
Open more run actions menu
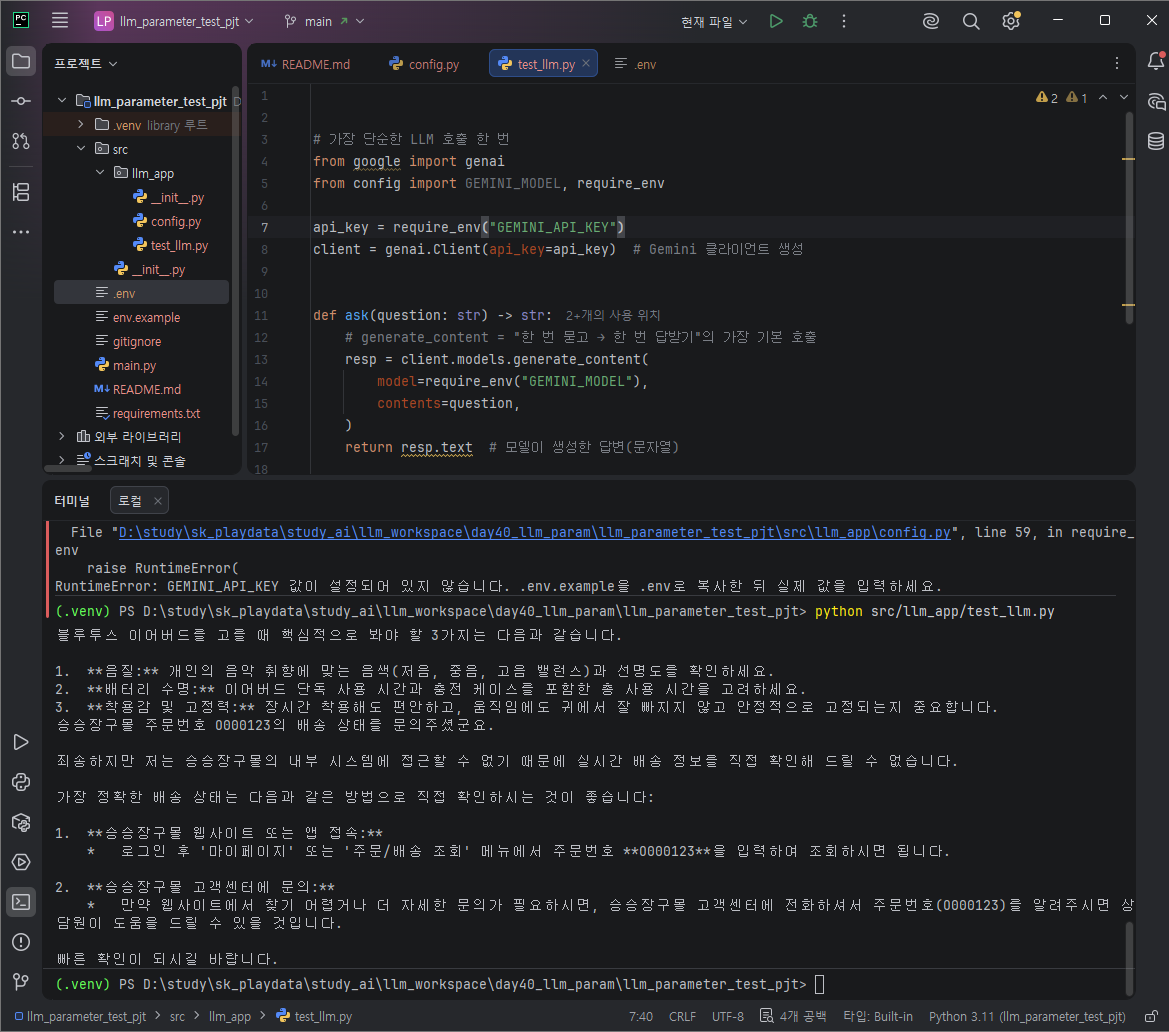[x=844, y=21]
